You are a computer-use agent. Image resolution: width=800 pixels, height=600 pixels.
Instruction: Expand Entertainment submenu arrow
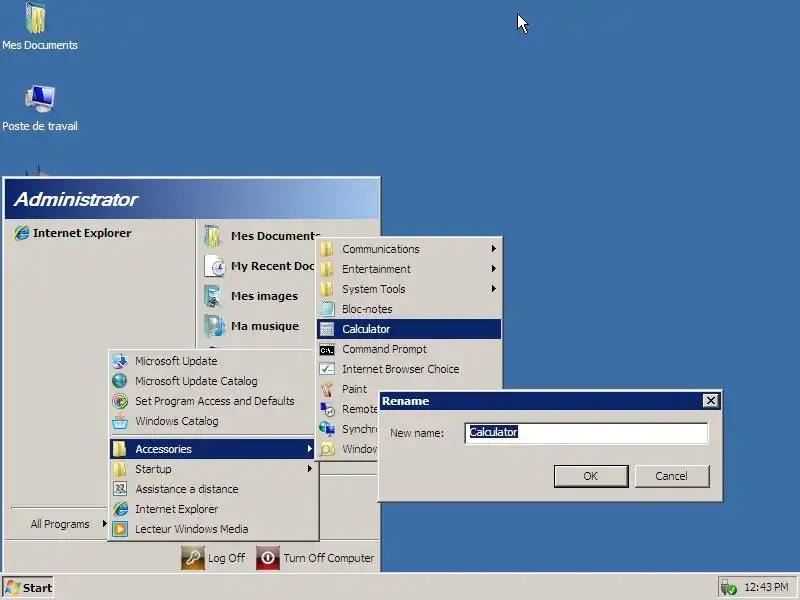pyautogui.click(x=493, y=268)
